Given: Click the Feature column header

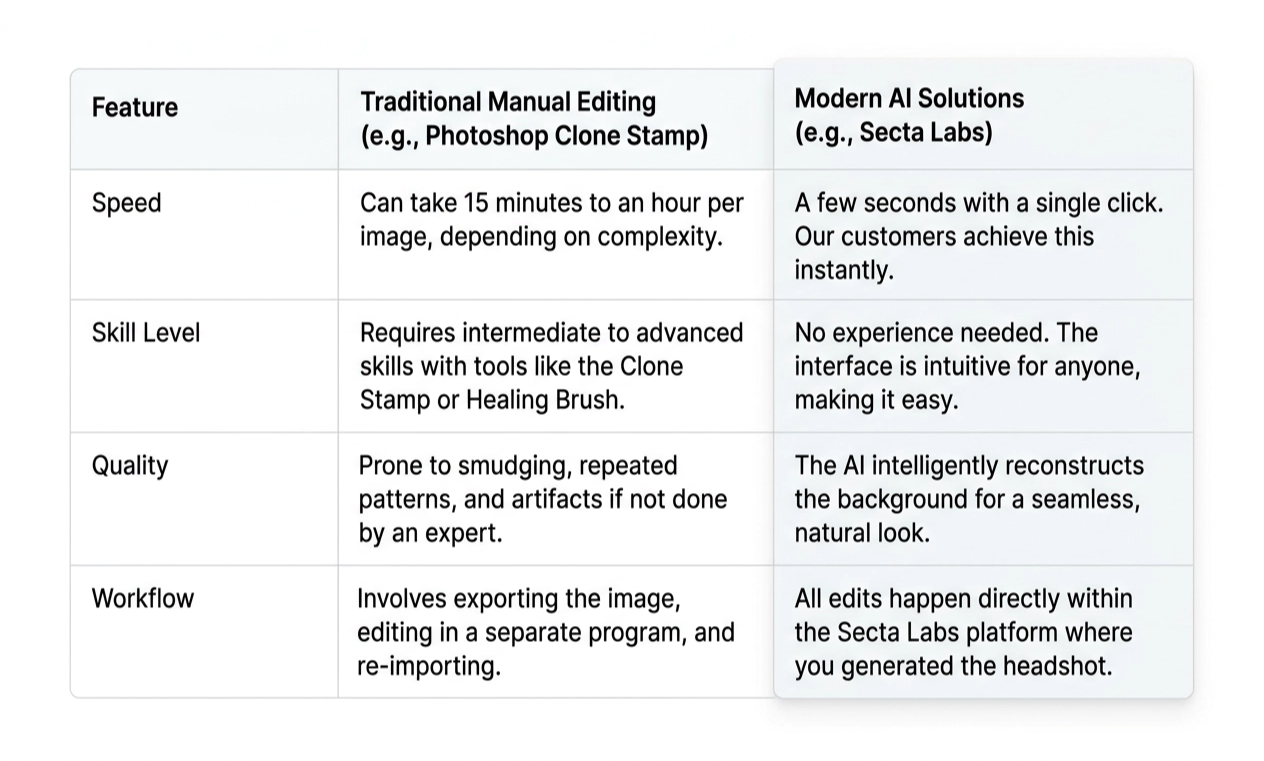Looking at the screenshot, I should point(135,107).
